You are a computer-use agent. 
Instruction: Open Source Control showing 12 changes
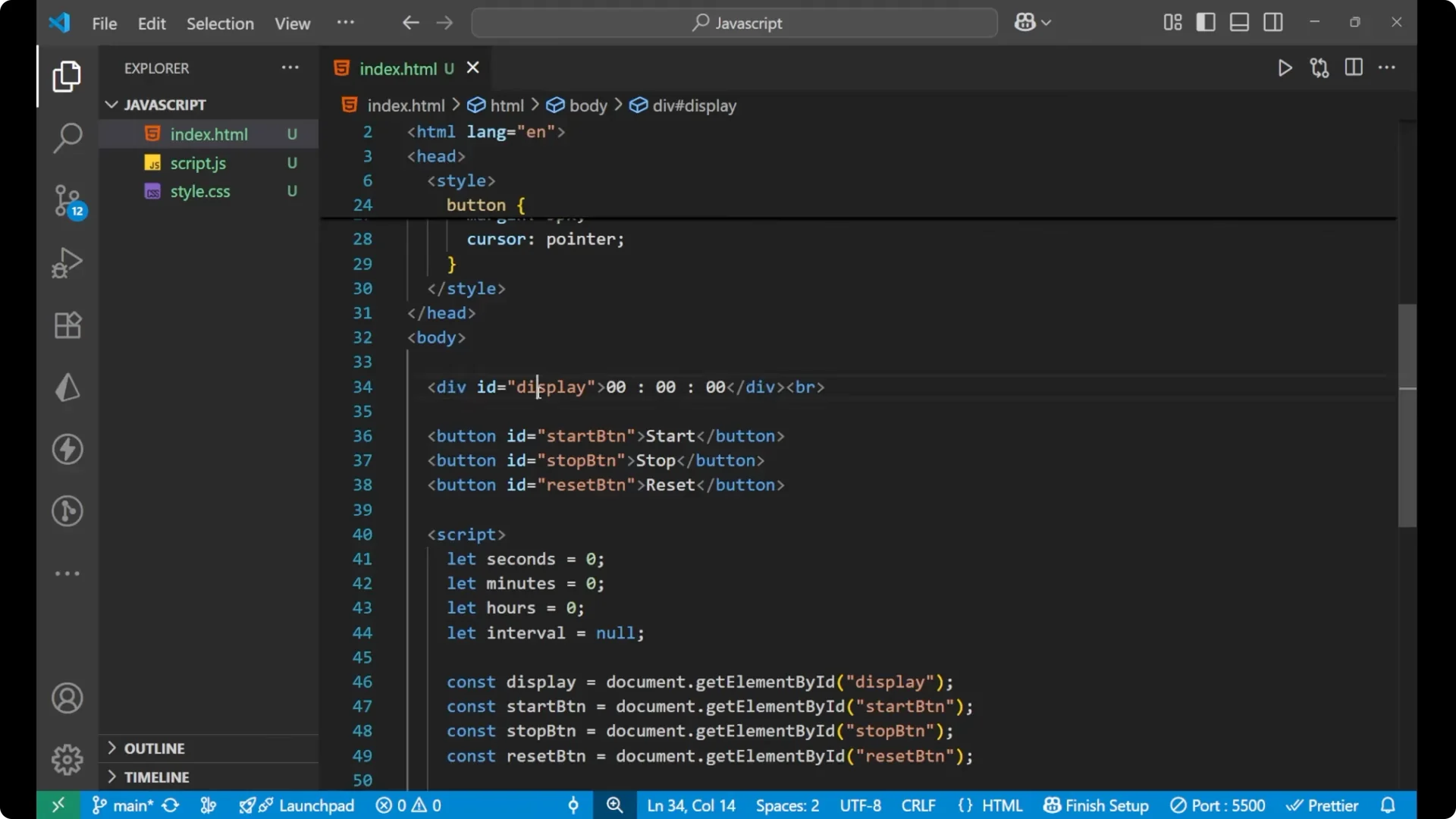pos(67,201)
